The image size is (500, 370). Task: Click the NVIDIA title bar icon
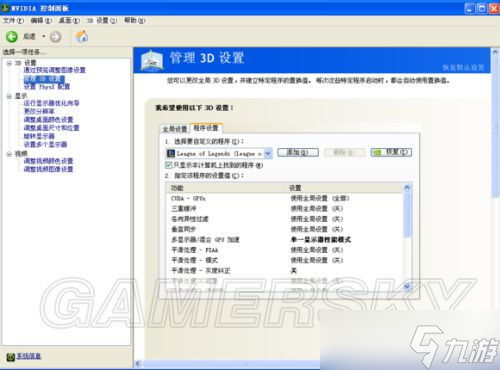tap(5, 7)
